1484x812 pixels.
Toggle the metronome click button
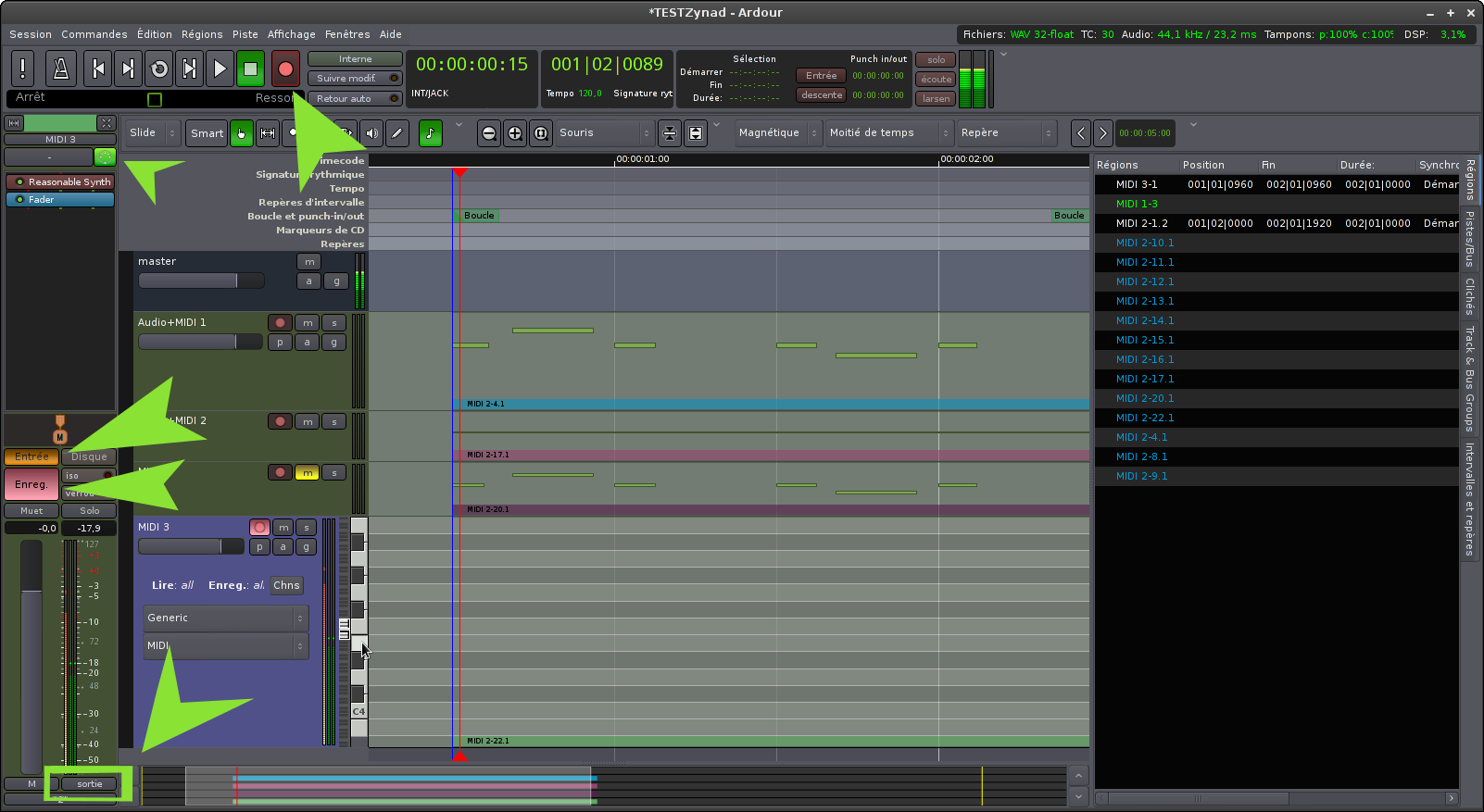(61, 69)
